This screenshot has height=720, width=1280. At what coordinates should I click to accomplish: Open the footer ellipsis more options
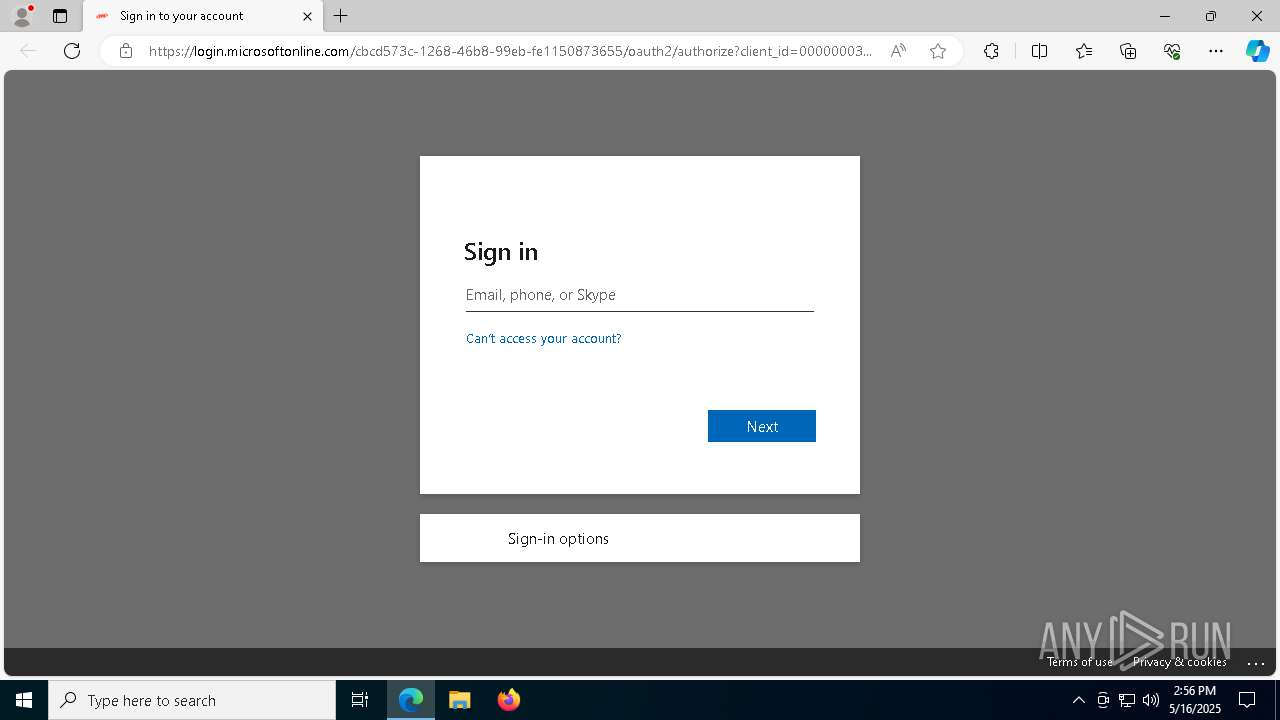point(1257,662)
